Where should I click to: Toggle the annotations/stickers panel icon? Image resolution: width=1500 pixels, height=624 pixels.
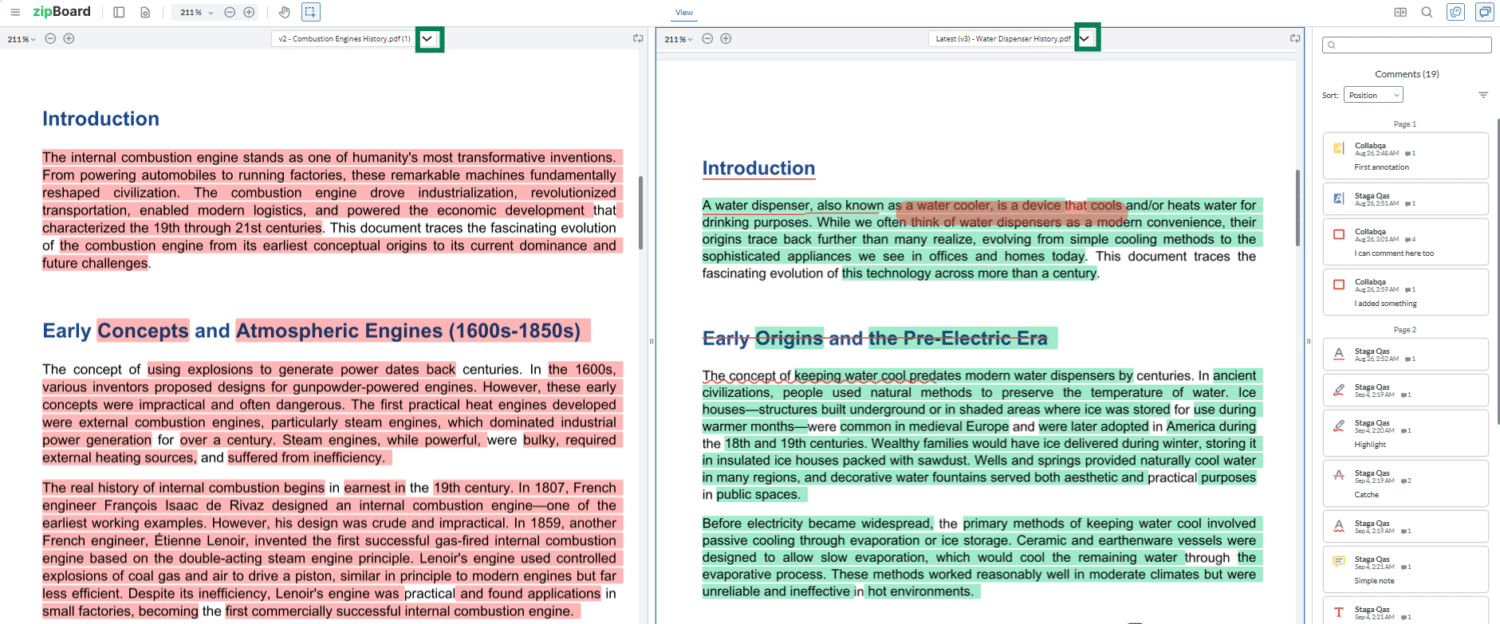click(x=1456, y=12)
